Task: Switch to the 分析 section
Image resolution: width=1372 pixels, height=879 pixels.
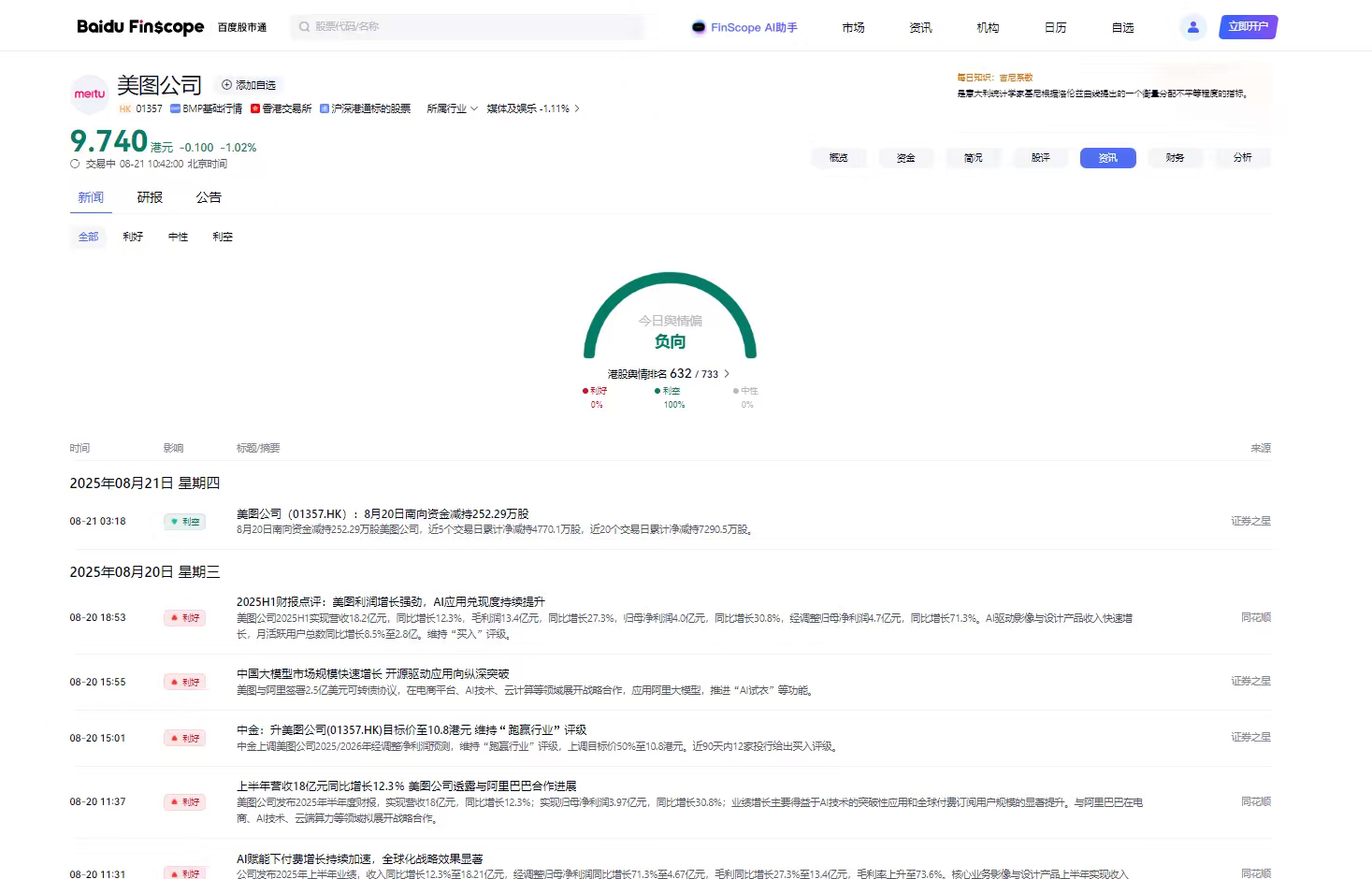Action: click(1242, 158)
